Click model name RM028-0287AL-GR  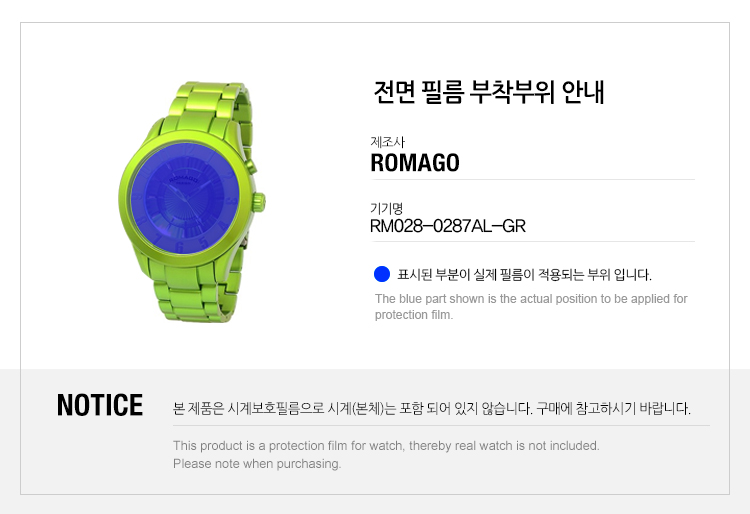[x=448, y=226]
